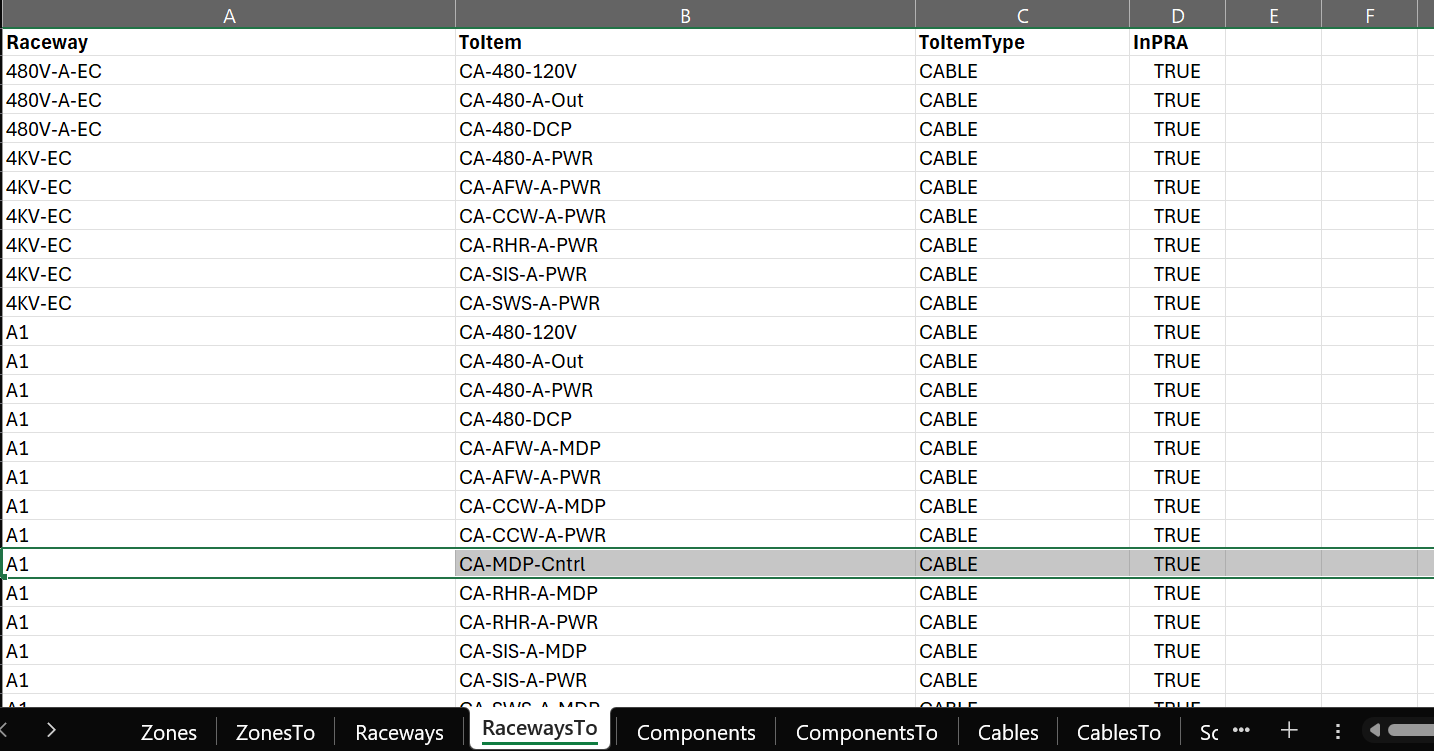This screenshot has width=1434, height=751.
Task: Select the CA-480-120V cell under 480V-A-EC
Action: [685, 72]
